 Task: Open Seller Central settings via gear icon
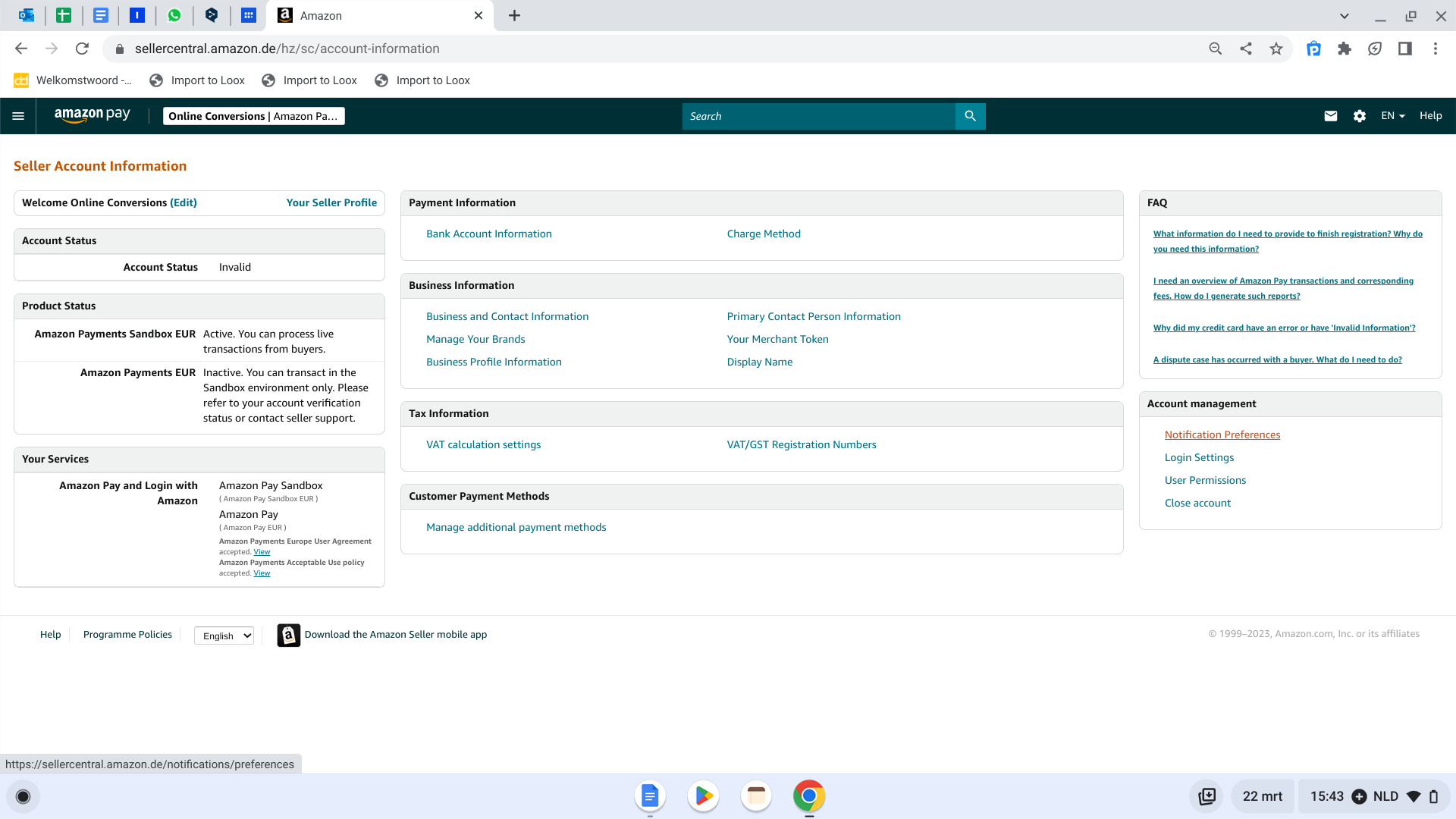point(1360,115)
